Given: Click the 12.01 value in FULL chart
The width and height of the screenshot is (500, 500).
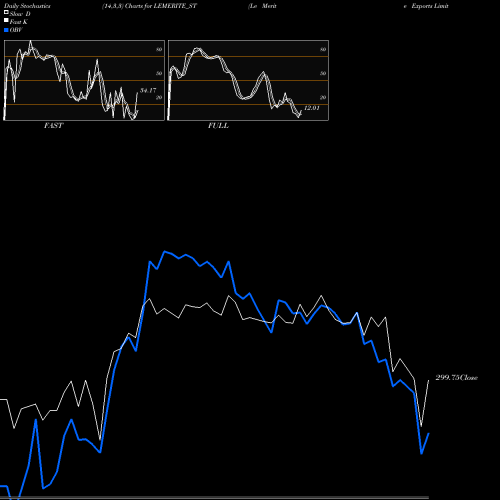Looking at the screenshot, I should (x=312, y=108).
